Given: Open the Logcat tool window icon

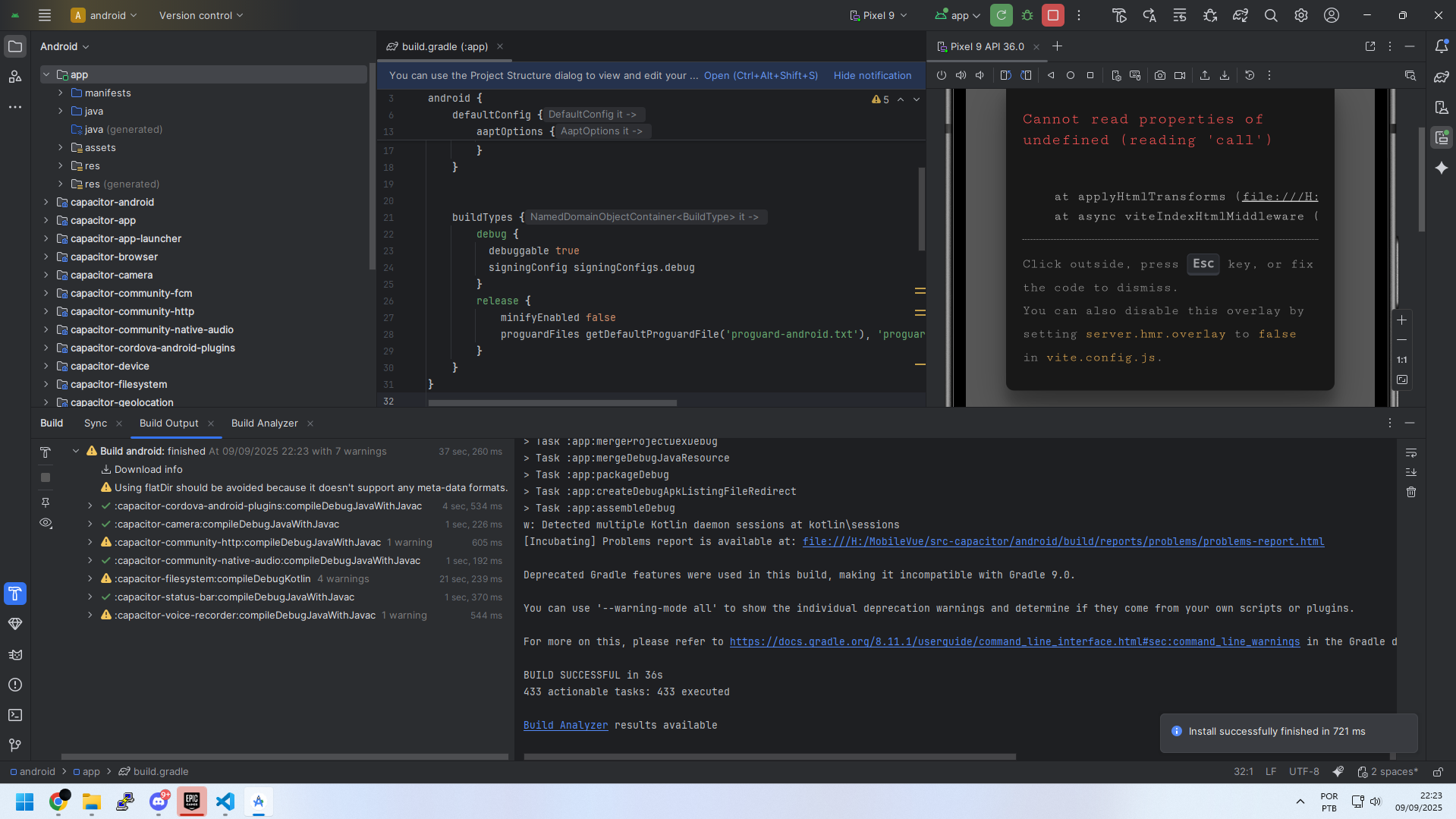Looking at the screenshot, I should click(15, 654).
